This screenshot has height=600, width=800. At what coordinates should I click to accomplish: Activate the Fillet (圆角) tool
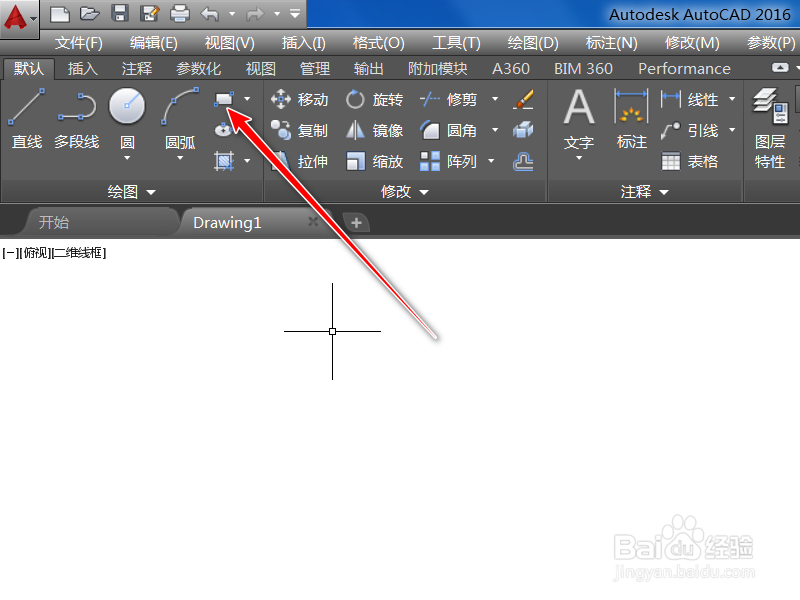(448, 131)
